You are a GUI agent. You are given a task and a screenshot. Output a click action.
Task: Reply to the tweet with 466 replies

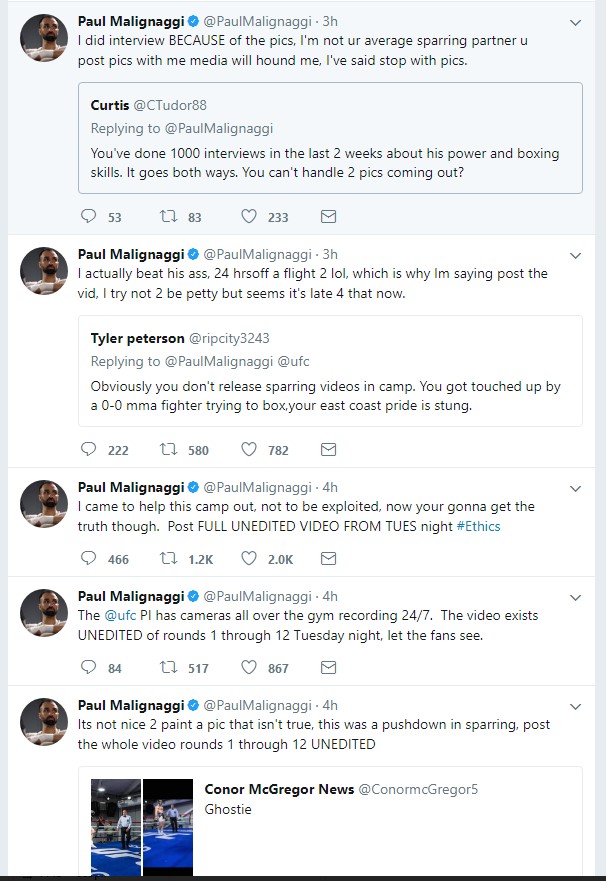(88, 559)
